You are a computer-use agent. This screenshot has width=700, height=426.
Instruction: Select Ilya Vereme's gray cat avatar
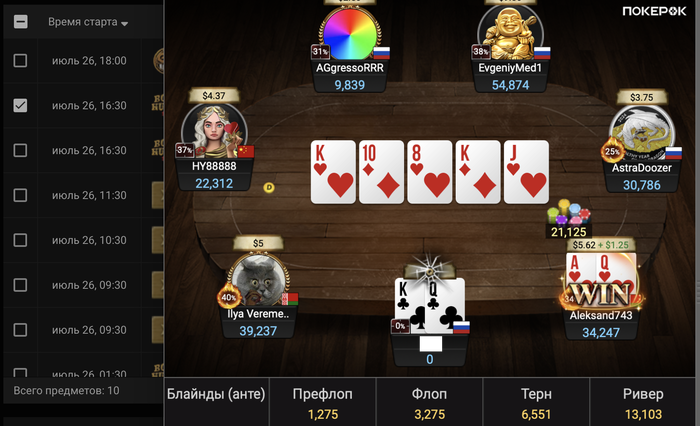(x=258, y=280)
